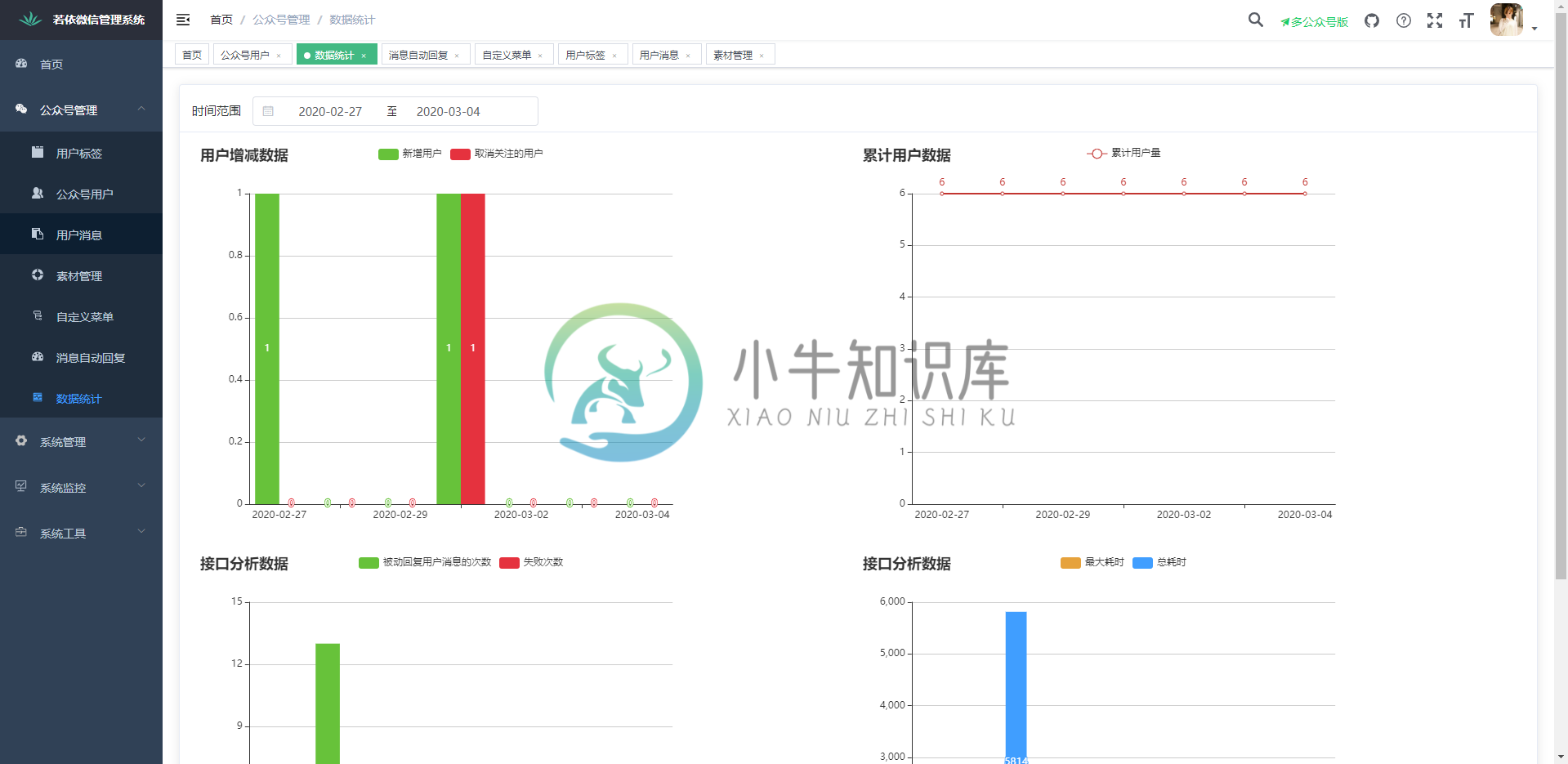Screen dimensions: 1568x764
Task: Collapse the 公众号管理 sidebar menu
Action: [81, 109]
